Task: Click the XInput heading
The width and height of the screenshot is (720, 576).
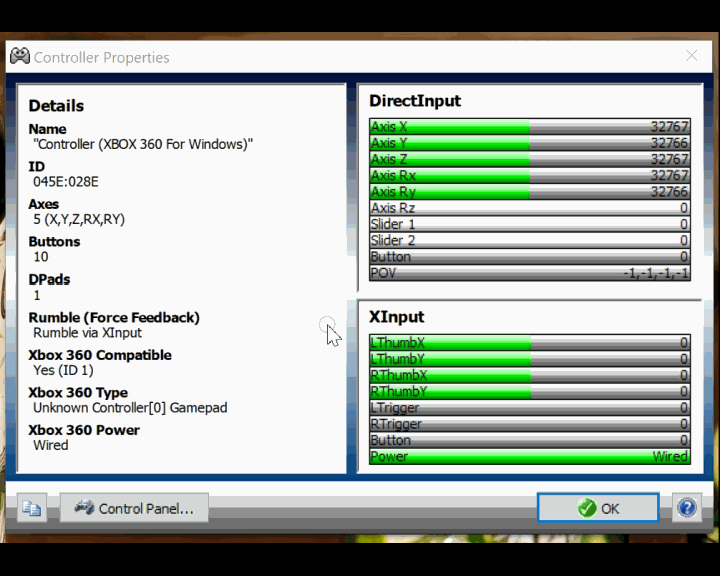Action: (x=397, y=316)
